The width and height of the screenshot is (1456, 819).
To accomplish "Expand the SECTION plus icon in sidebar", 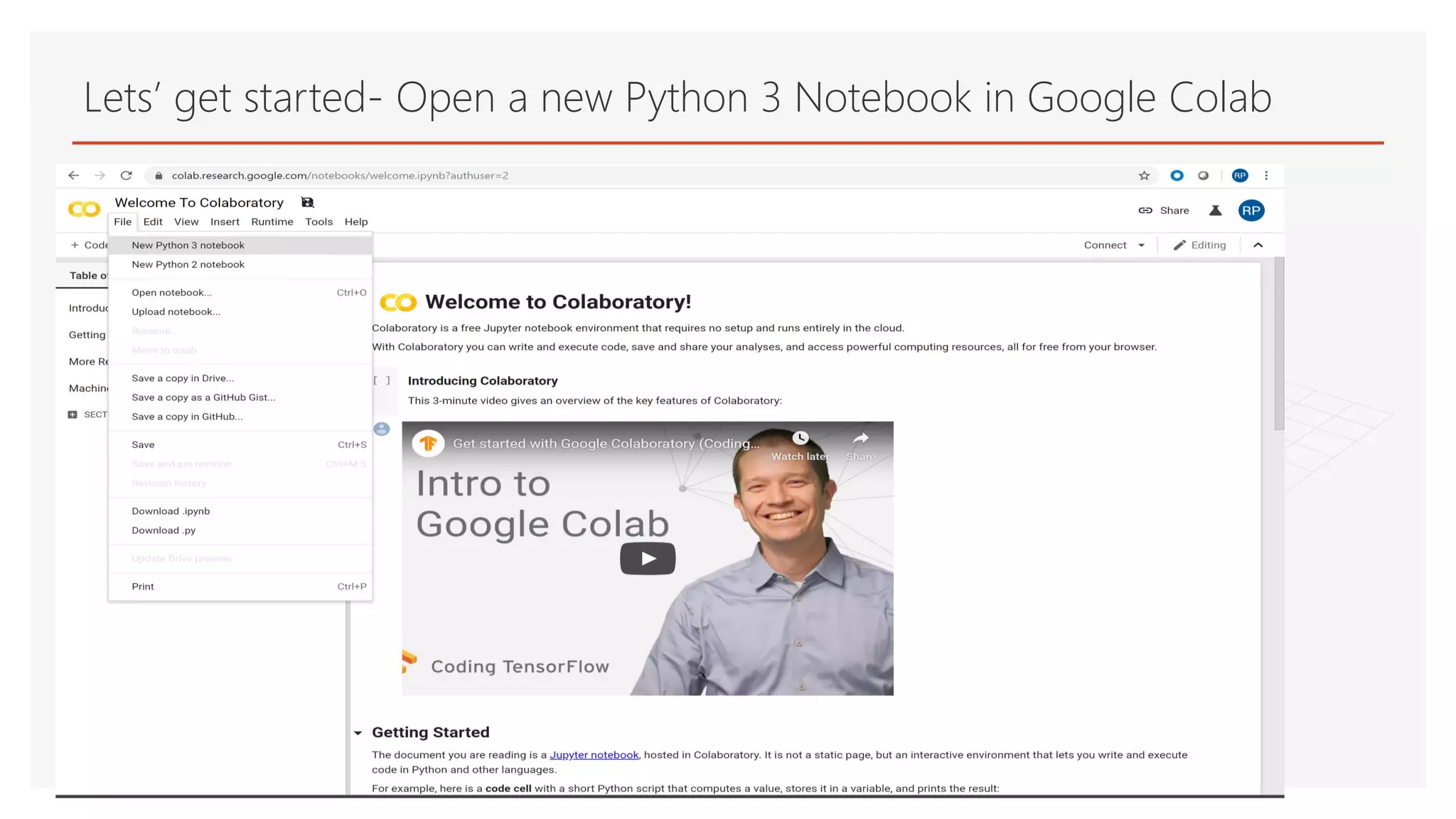I will tap(73, 414).
